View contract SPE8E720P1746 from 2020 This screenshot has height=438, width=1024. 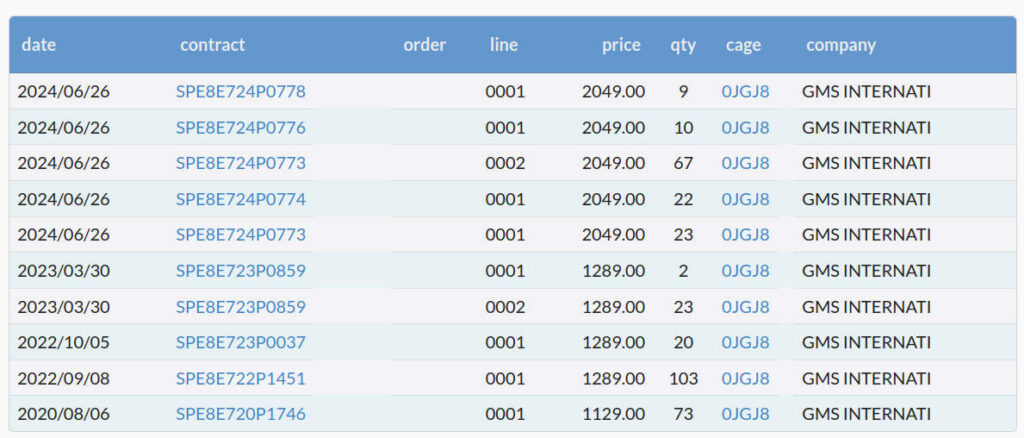(x=240, y=414)
